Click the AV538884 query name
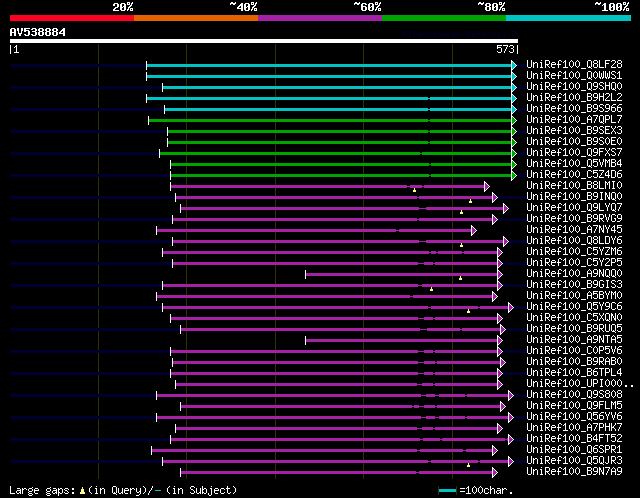This screenshot has width=640, height=498. [x=38, y=32]
